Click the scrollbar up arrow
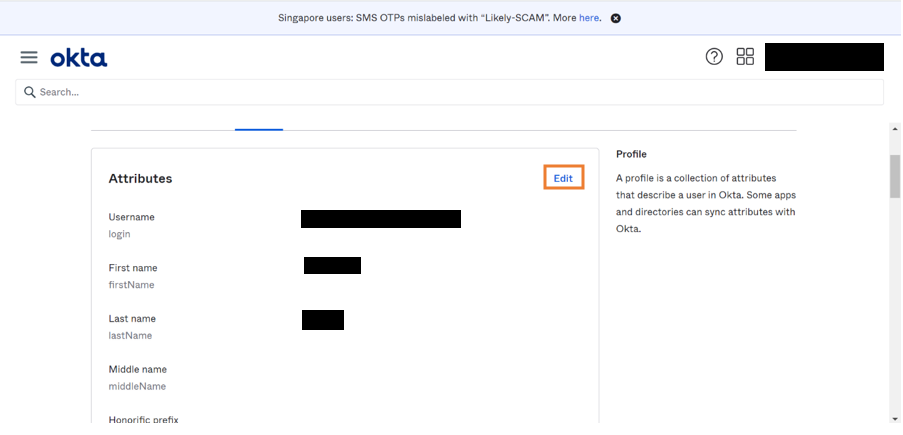 point(895,130)
